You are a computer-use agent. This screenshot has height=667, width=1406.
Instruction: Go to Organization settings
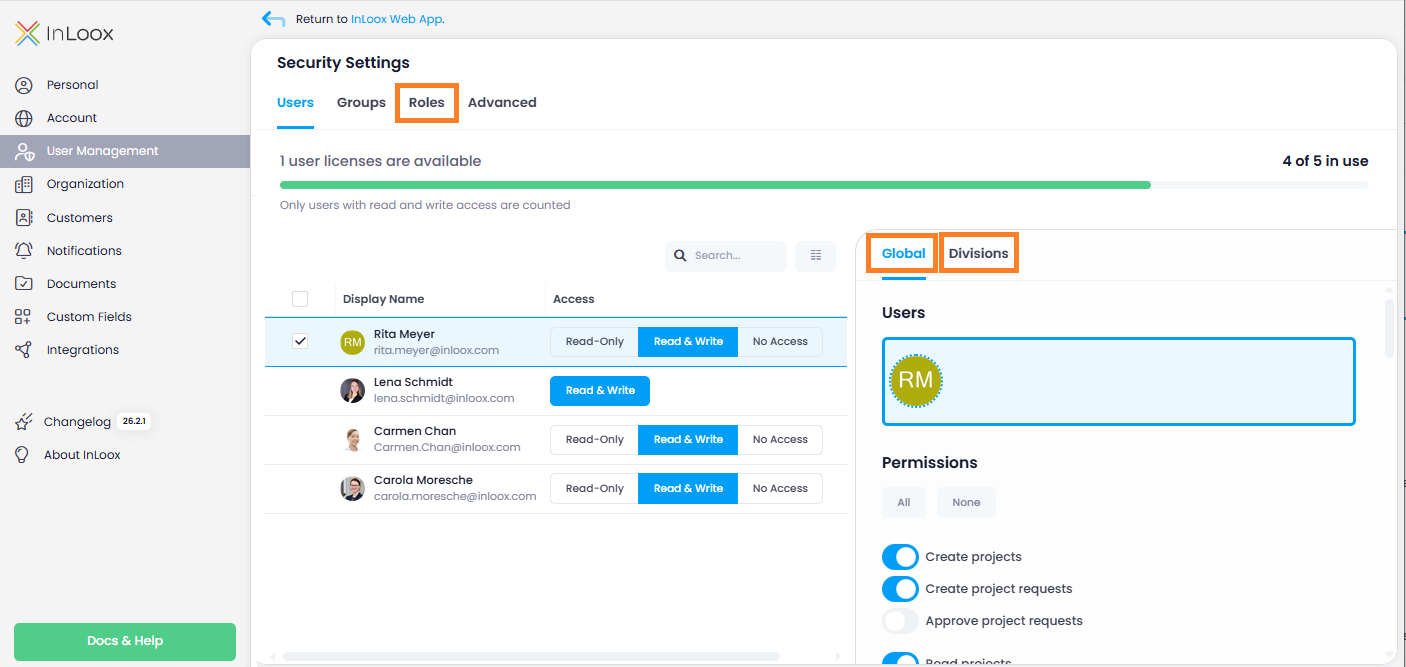point(125,184)
